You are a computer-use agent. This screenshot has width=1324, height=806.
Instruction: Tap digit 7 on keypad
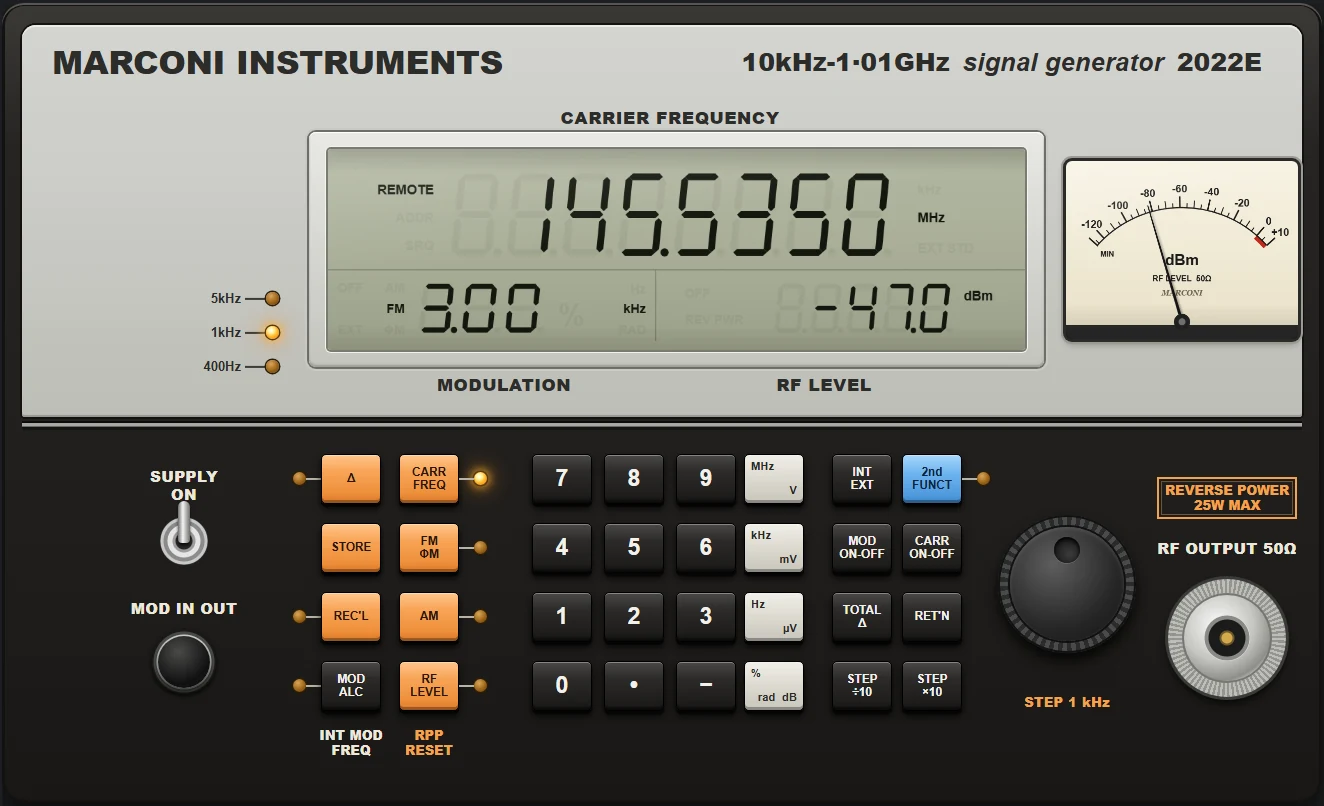point(562,478)
